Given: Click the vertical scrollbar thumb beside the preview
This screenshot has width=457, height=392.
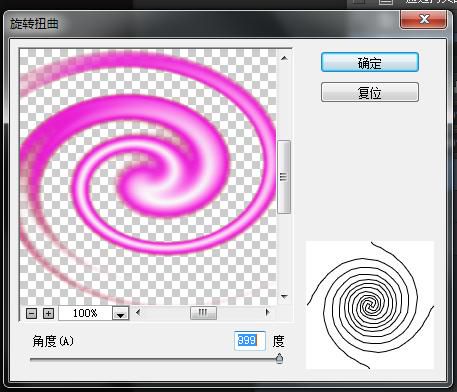Looking at the screenshot, I should [x=284, y=177].
